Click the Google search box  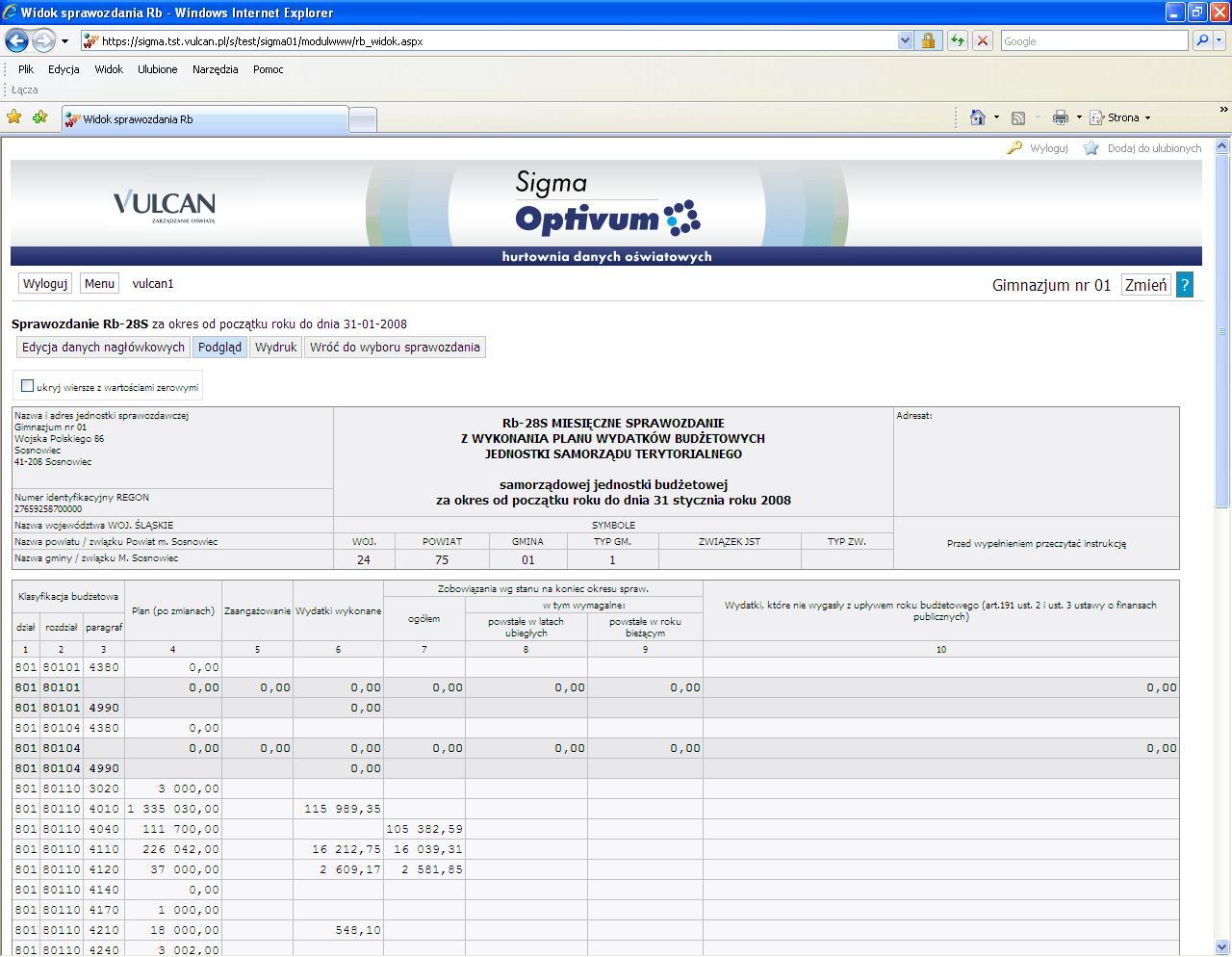[x=1093, y=41]
